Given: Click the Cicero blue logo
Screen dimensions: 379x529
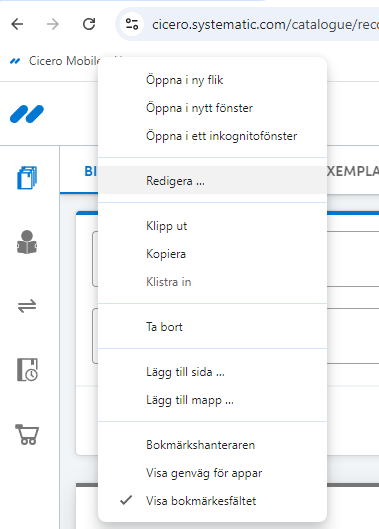Looking at the screenshot, I should (27, 114).
